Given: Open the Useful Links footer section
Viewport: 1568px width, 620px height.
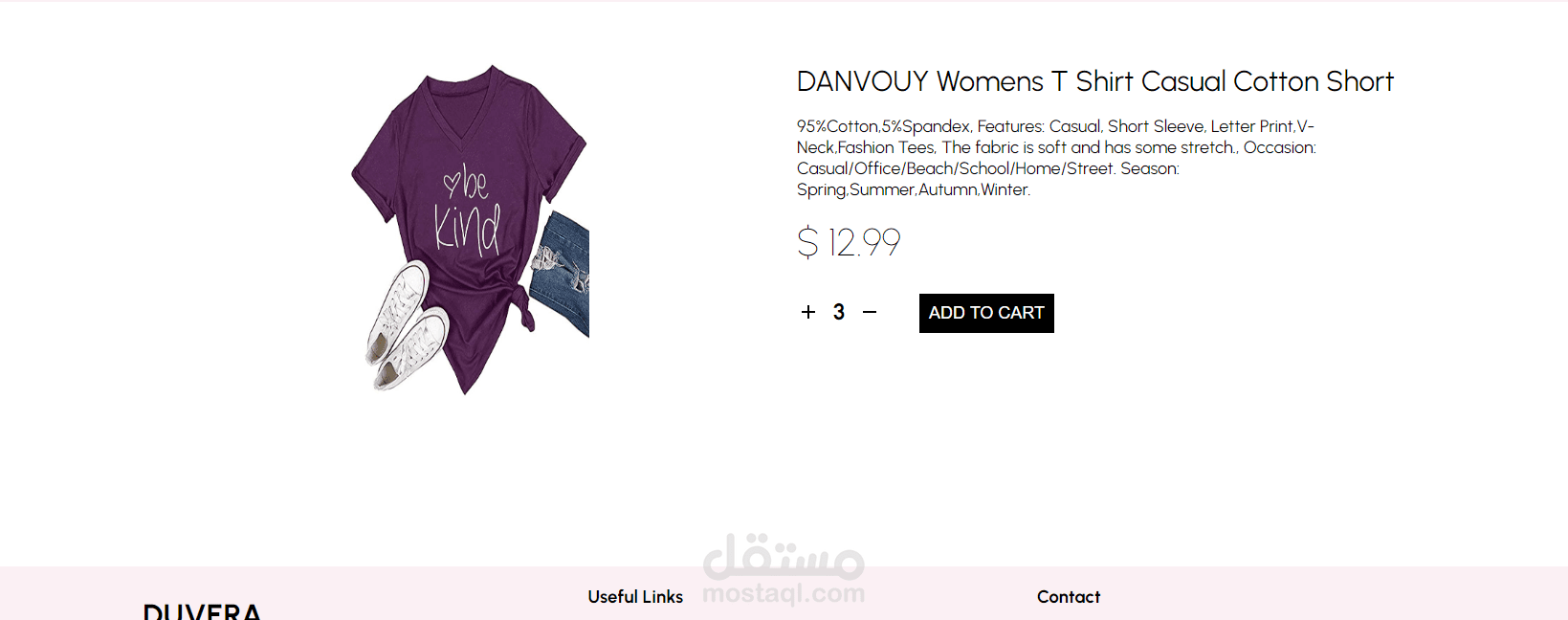Looking at the screenshot, I should tap(635, 597).
